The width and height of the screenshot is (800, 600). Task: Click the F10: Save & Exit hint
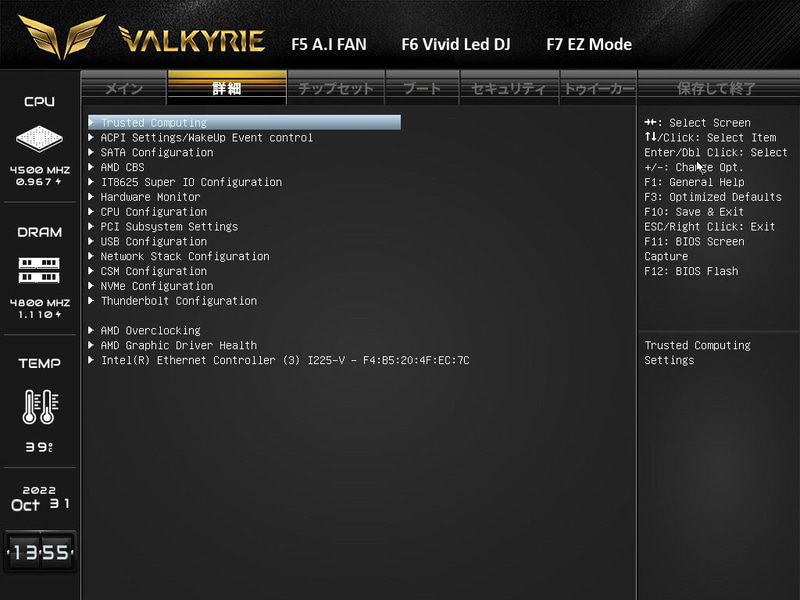[694, 212]
